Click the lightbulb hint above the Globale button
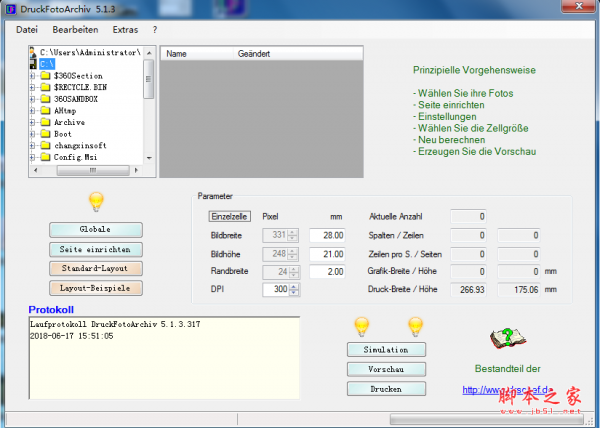This screenshot has width=600, height=428. (x=96, y=202)
